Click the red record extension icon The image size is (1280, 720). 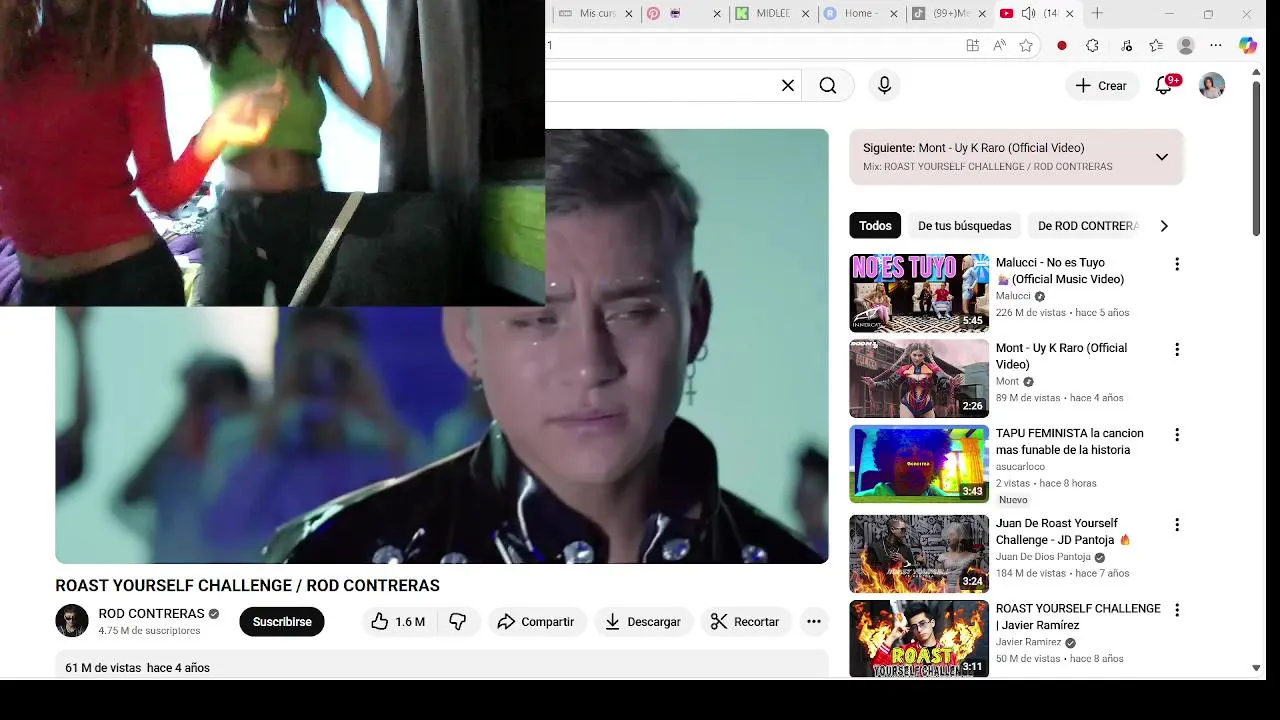pyautogui.click(x=1062, y=45)
